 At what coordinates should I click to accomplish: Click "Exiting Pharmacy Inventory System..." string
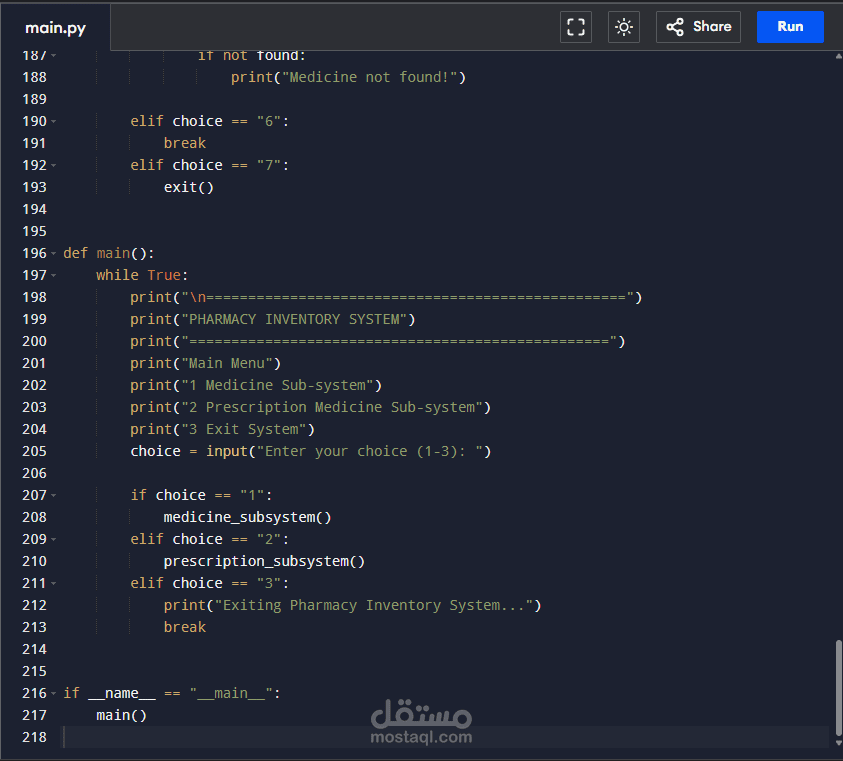click(374, 605)
